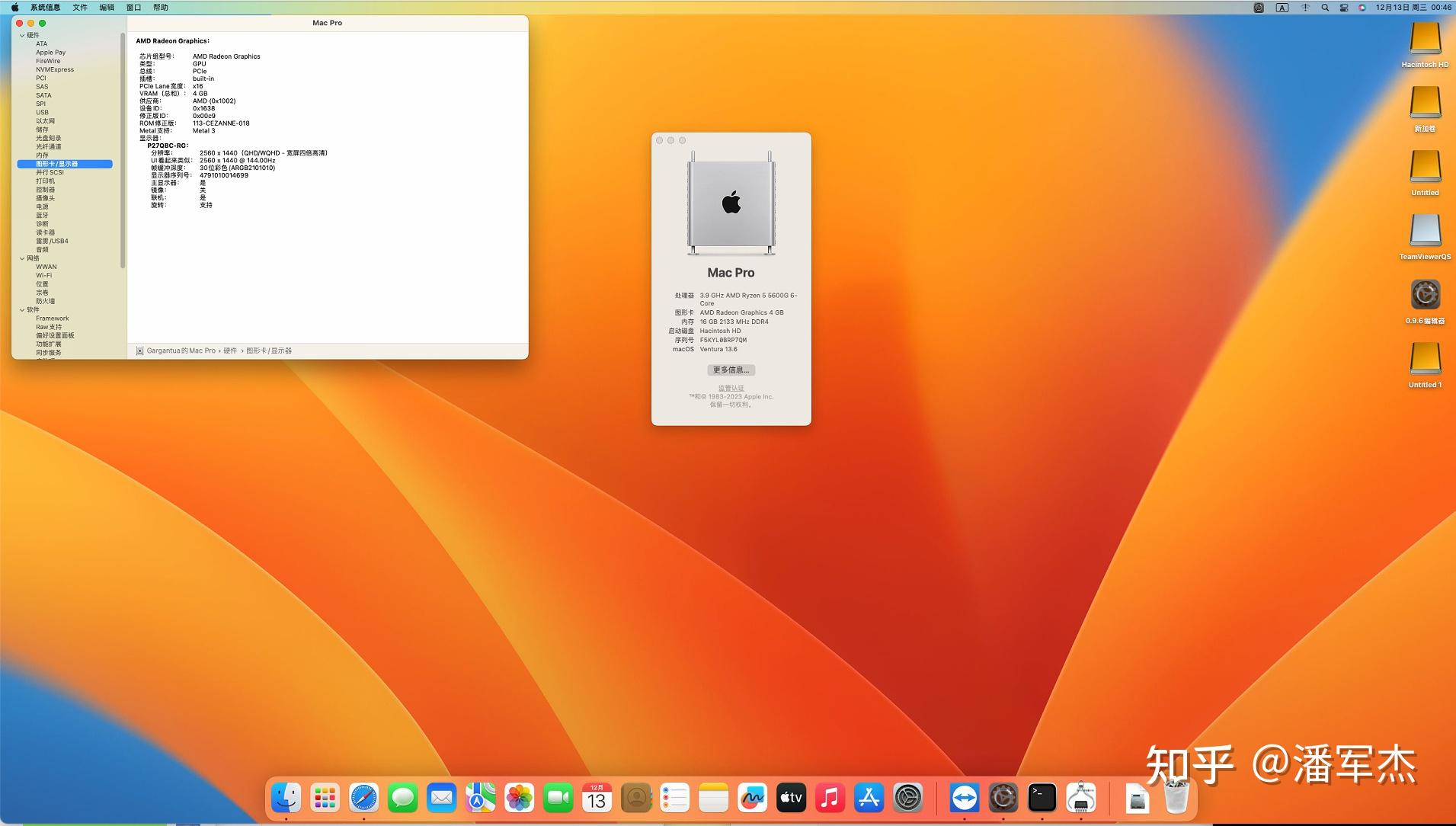Open Reminders in the Dock
The height and width of the screenshot is (826, 1456).
tap(675, 798)
